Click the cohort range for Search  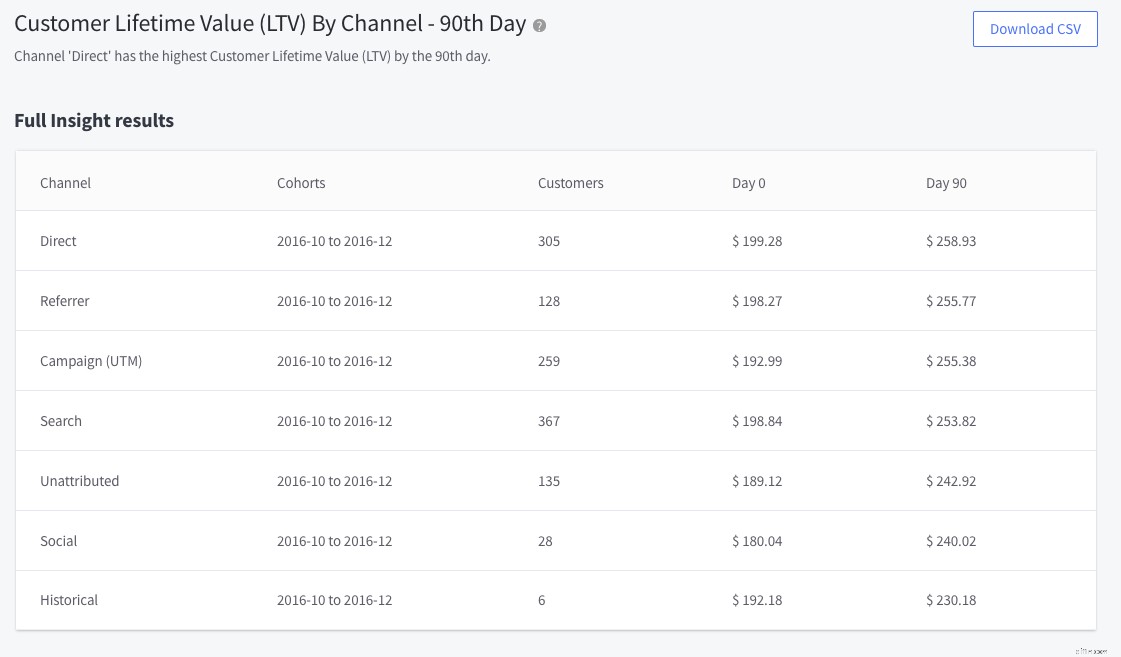[334, 421]
